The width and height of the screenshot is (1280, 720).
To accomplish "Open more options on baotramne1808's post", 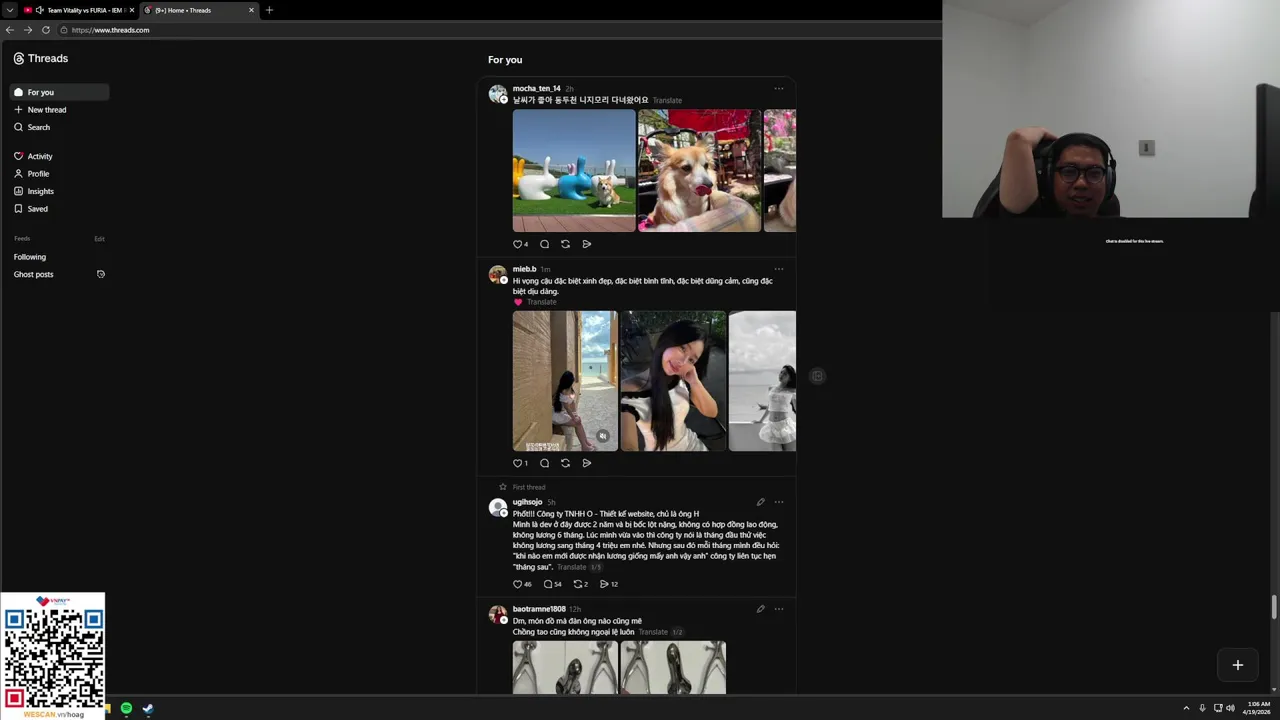I will 779,609.
